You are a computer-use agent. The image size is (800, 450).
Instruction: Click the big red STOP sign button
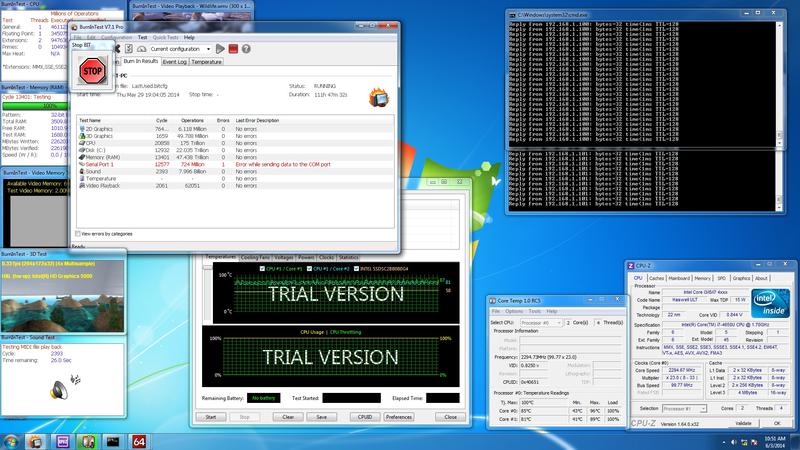tap(92, 71)
